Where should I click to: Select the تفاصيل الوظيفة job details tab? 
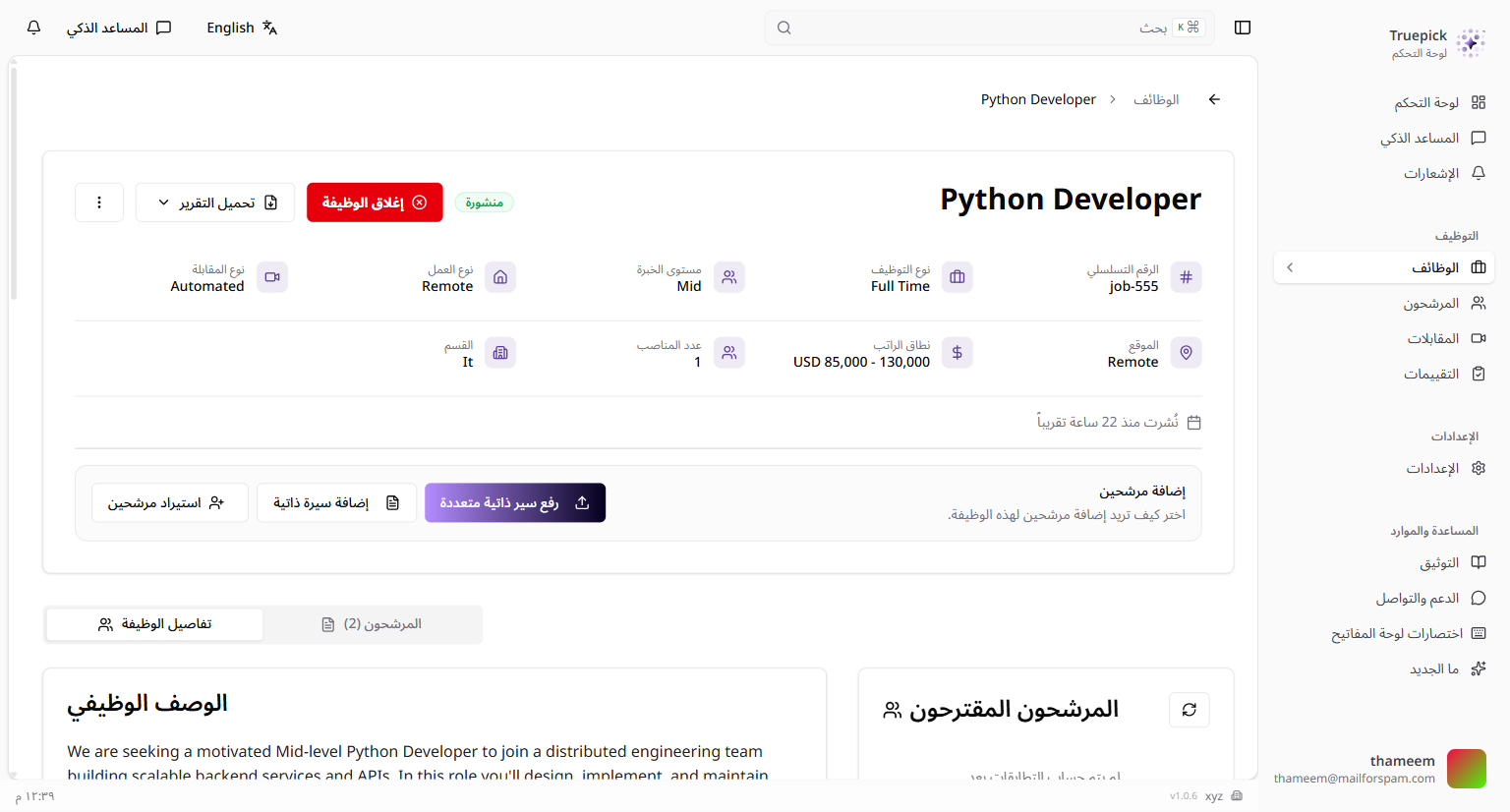155,624
